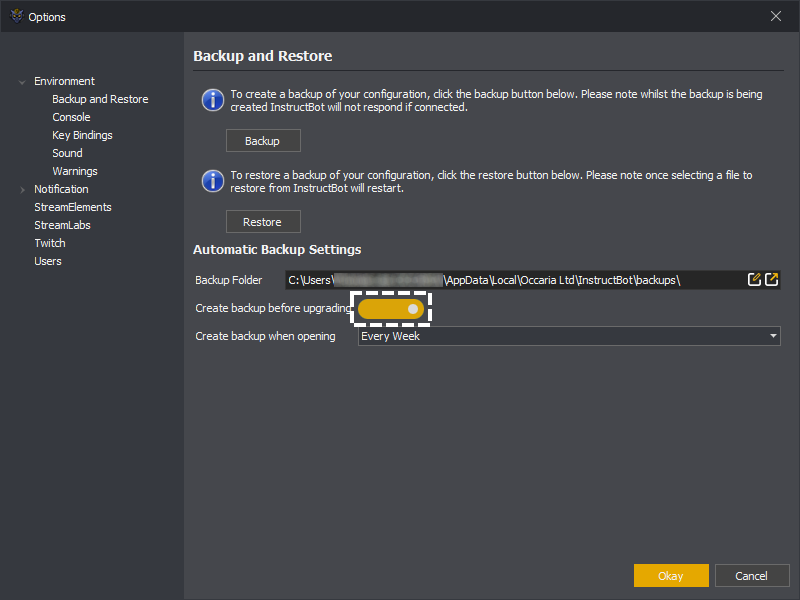Click the Restore button
This screenshot has height=600, width=800.
[x=263, y=222]
